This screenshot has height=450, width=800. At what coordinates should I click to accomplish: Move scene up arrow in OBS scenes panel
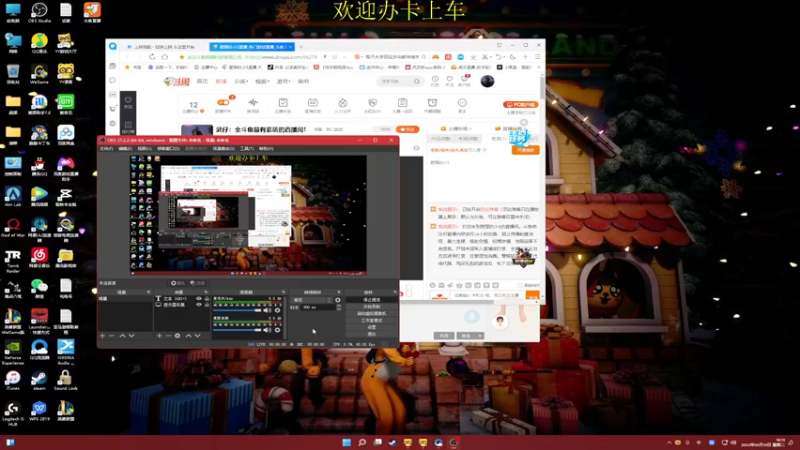(122, 336)
